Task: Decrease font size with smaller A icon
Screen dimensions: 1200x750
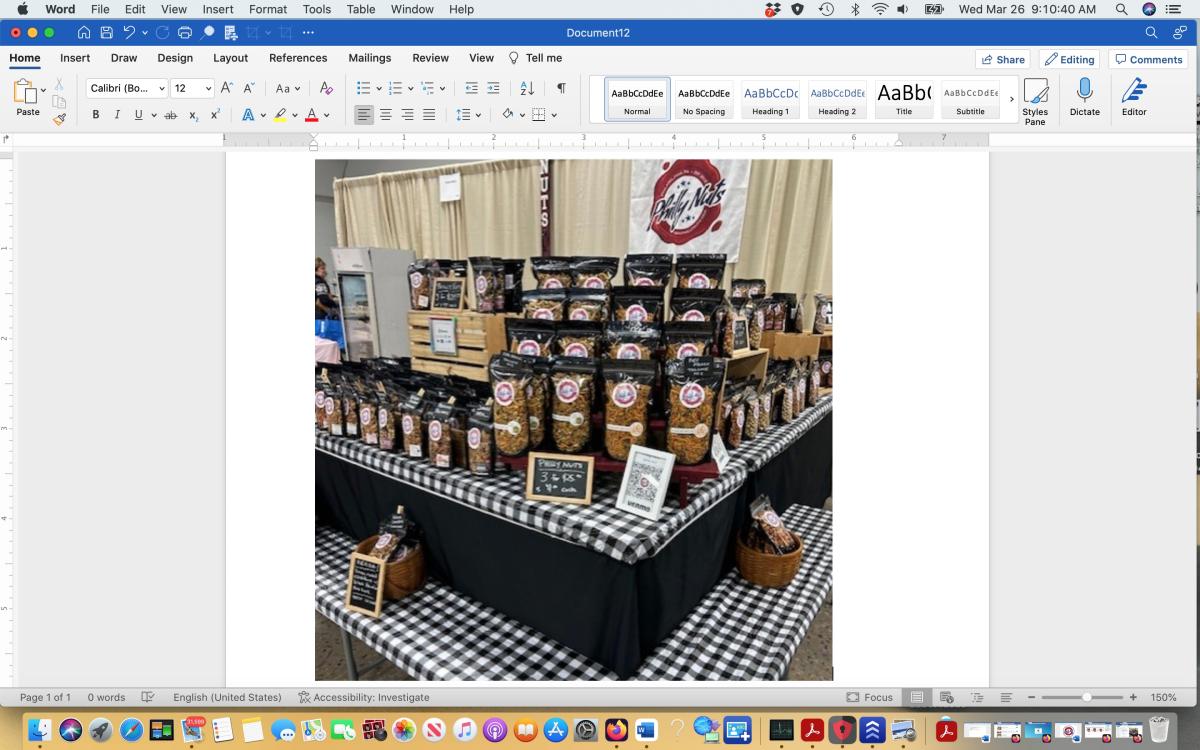Action: 249,88
